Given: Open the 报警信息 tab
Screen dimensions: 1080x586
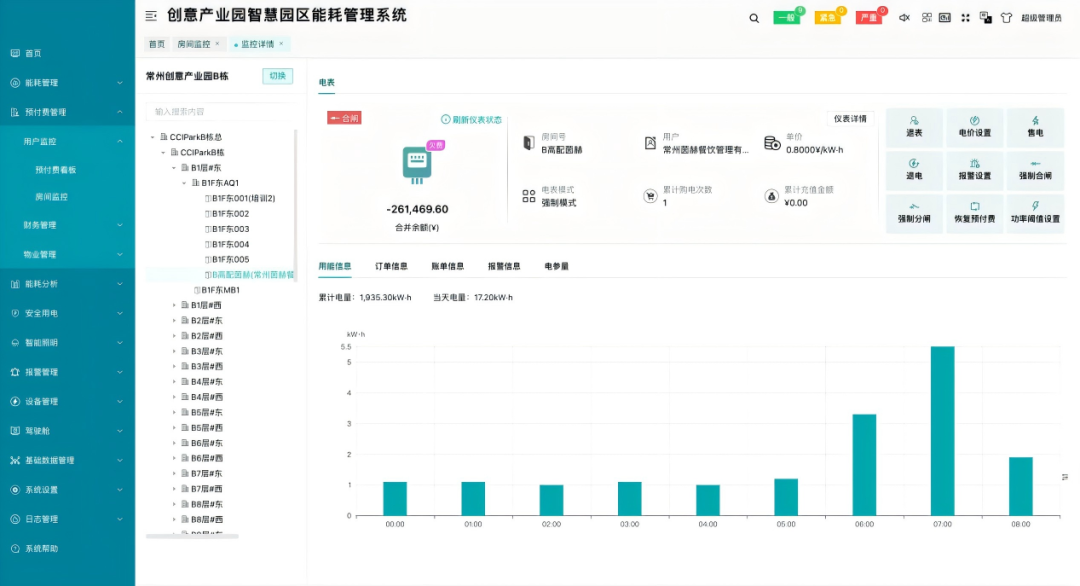Looking at the screenshot, I should (x=504, y=266).
